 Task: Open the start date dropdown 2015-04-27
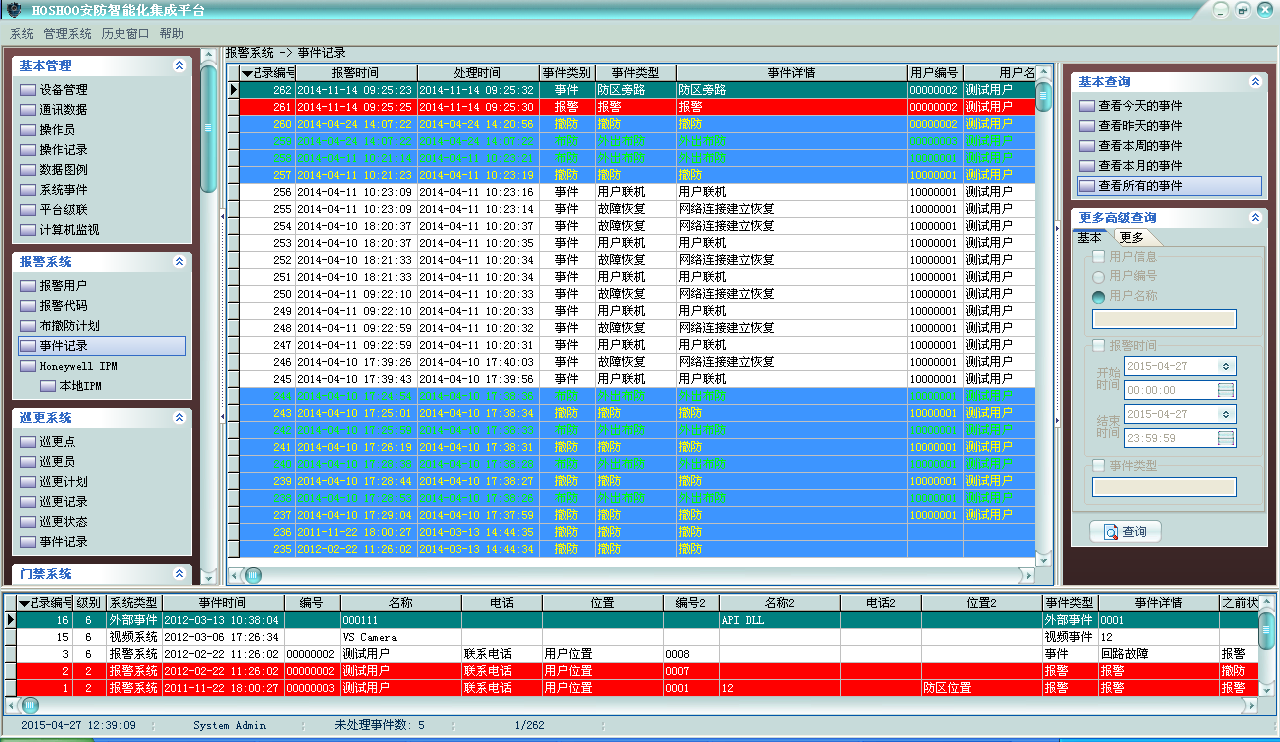(x=1226, y=366)
